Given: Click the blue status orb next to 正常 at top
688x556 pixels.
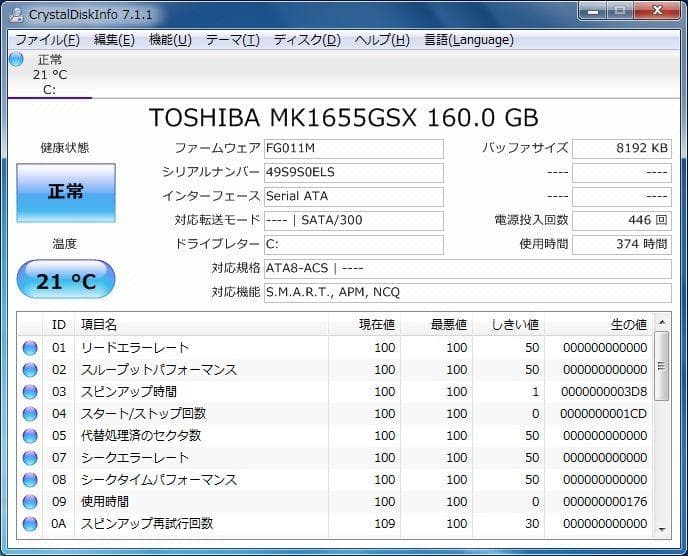Looking at the screenshot, I should (16, 59).
